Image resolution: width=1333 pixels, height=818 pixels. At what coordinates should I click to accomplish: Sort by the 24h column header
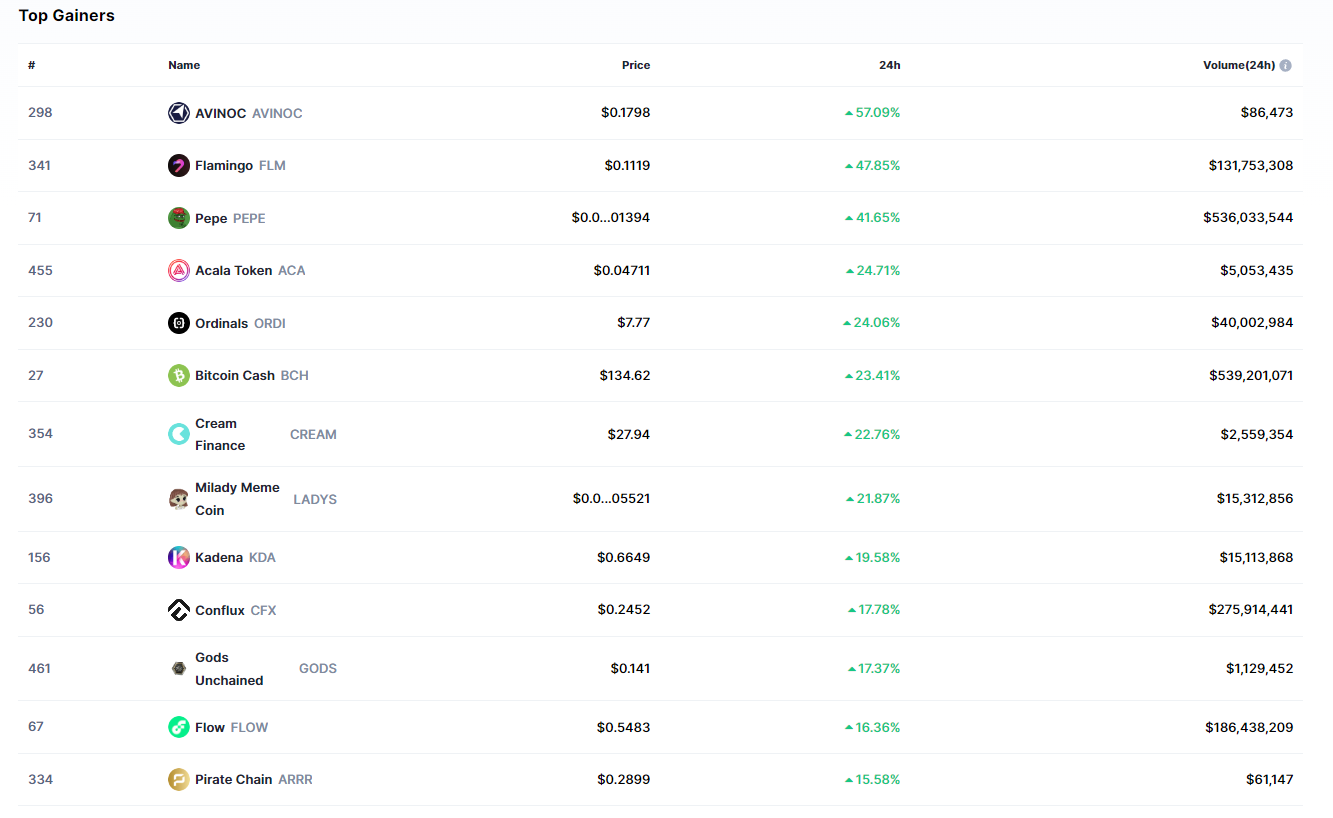point(889,65)
